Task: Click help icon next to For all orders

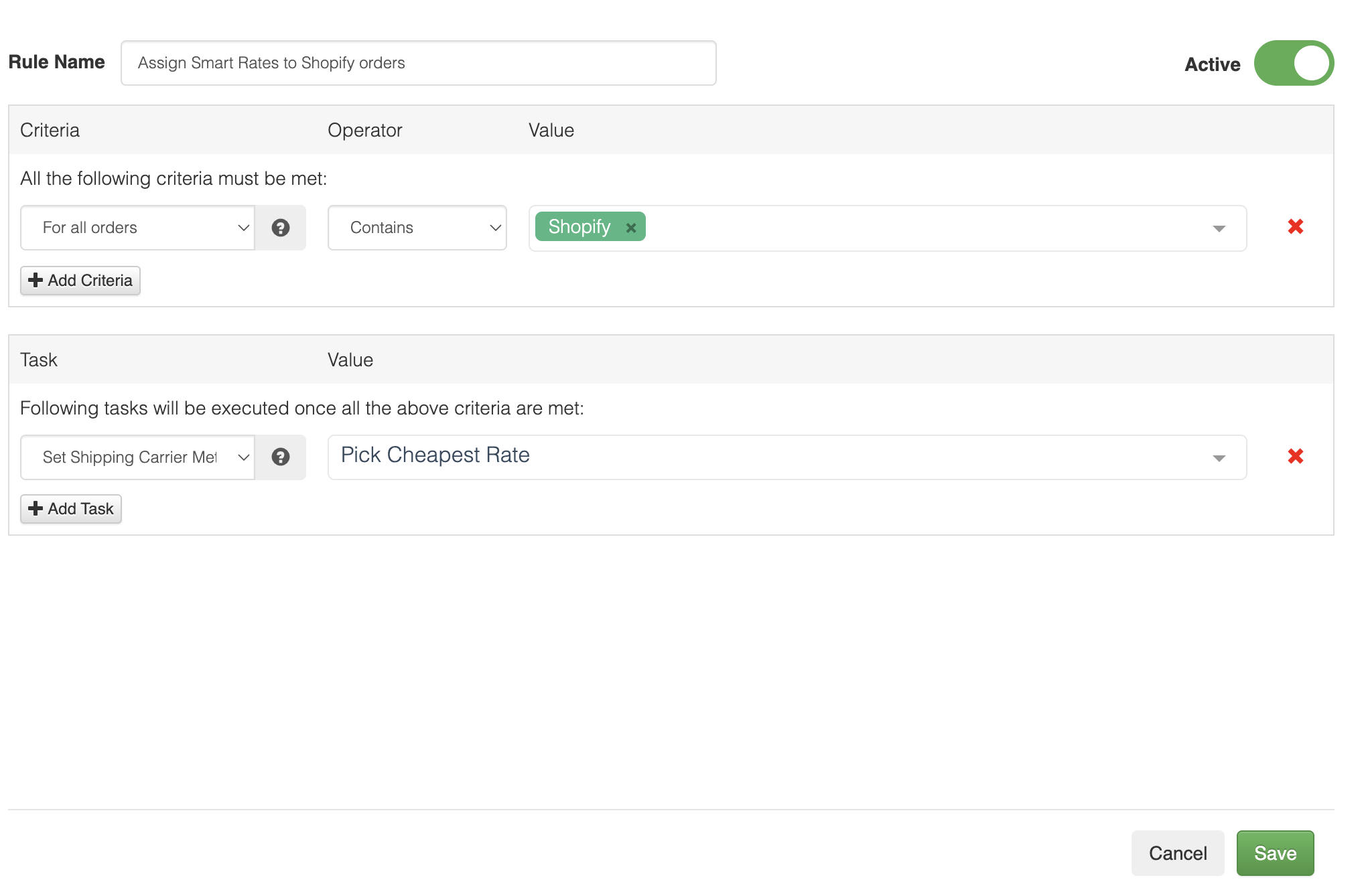Action: [x=281, y=228]
